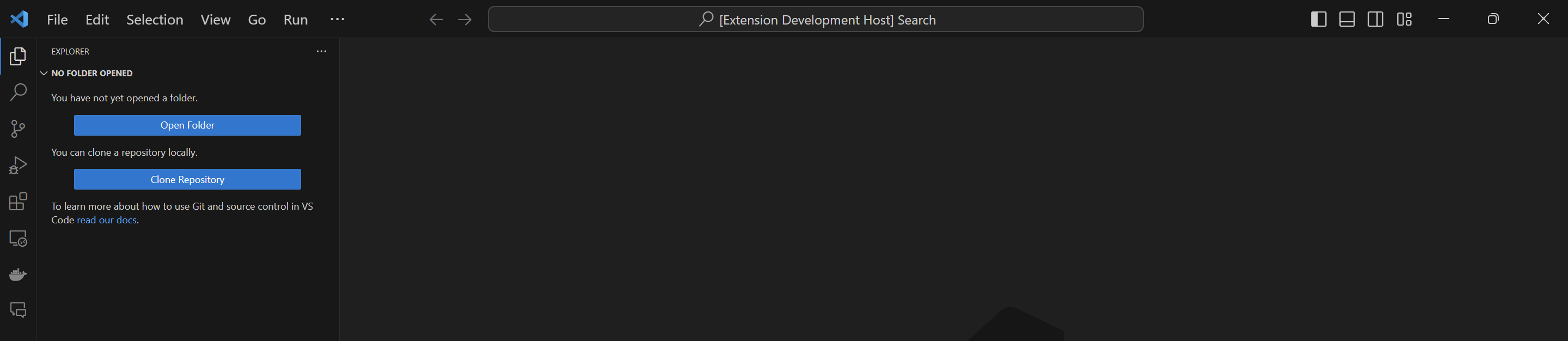The image size is (1568, 341).
Task: Open the Source Control view
Action: [x=19, y=129]
